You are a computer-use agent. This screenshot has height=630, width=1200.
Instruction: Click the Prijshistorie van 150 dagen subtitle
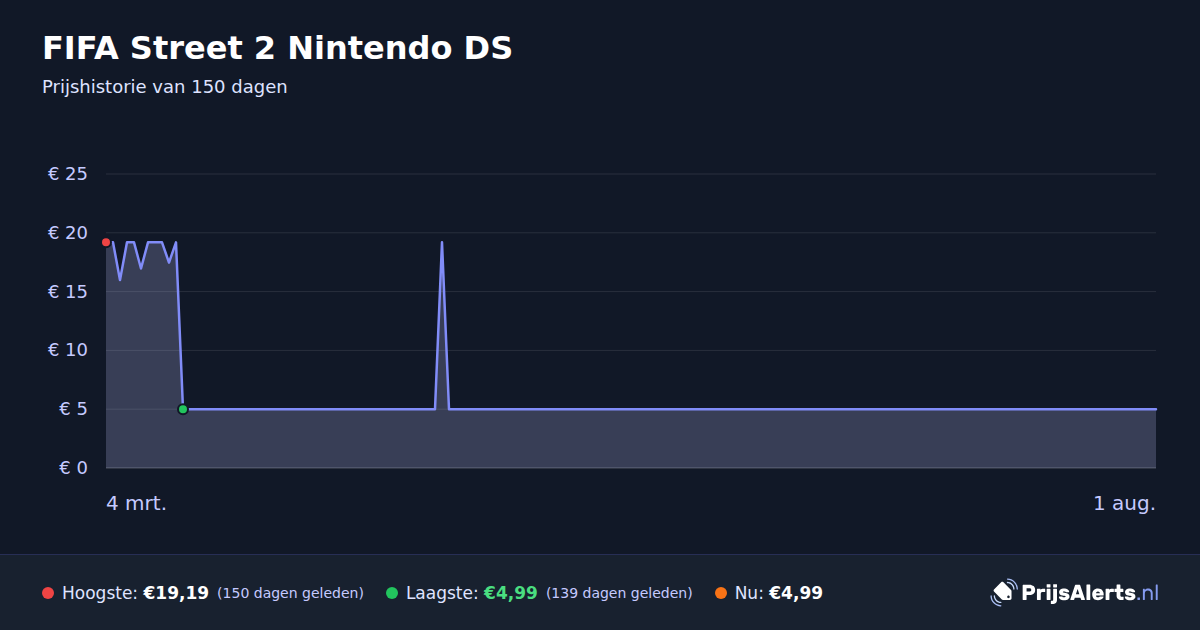pyautogui.click(x=165, y=87)
